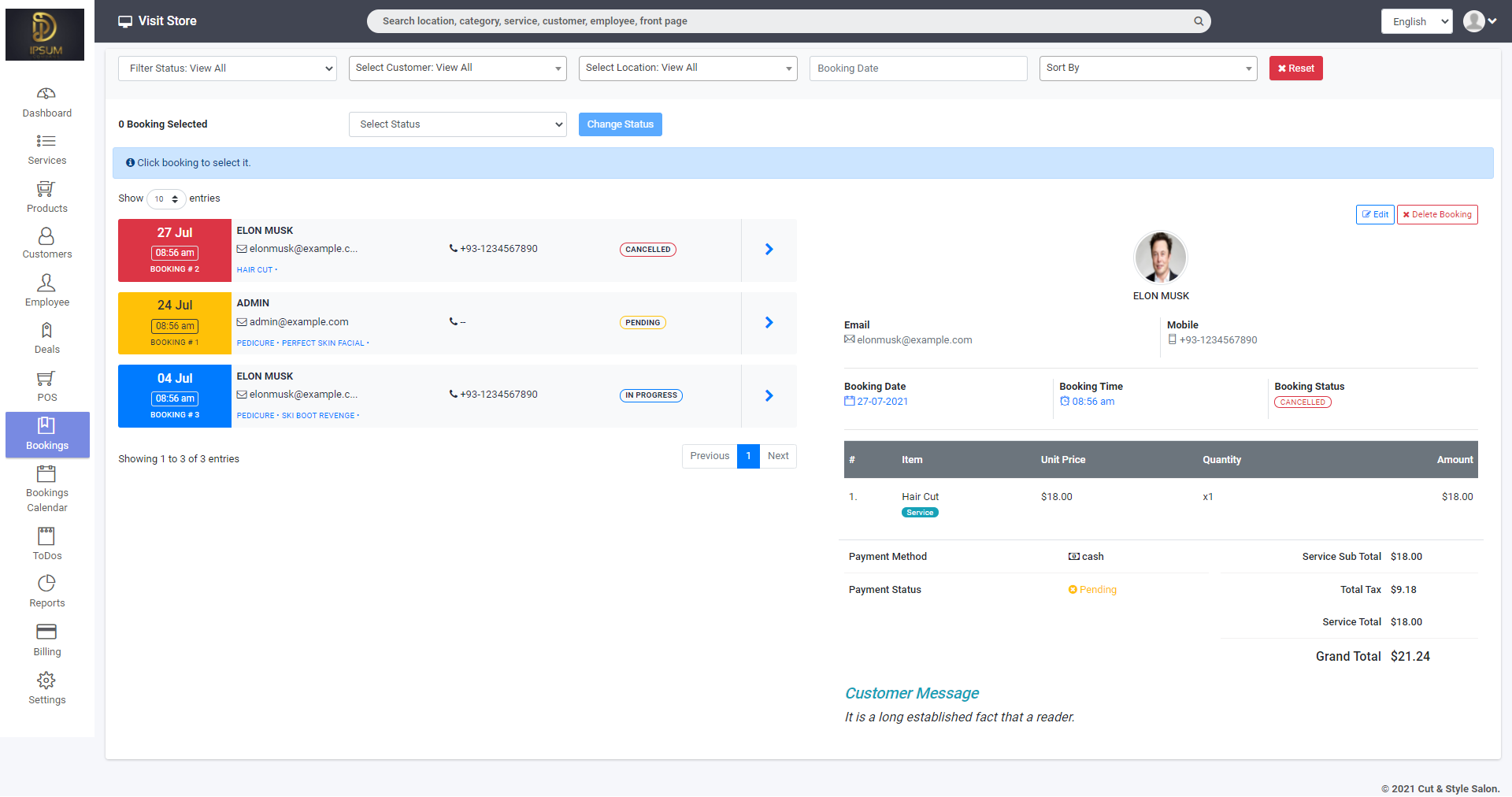Switch interface language using English selector

pos(1416,21)
